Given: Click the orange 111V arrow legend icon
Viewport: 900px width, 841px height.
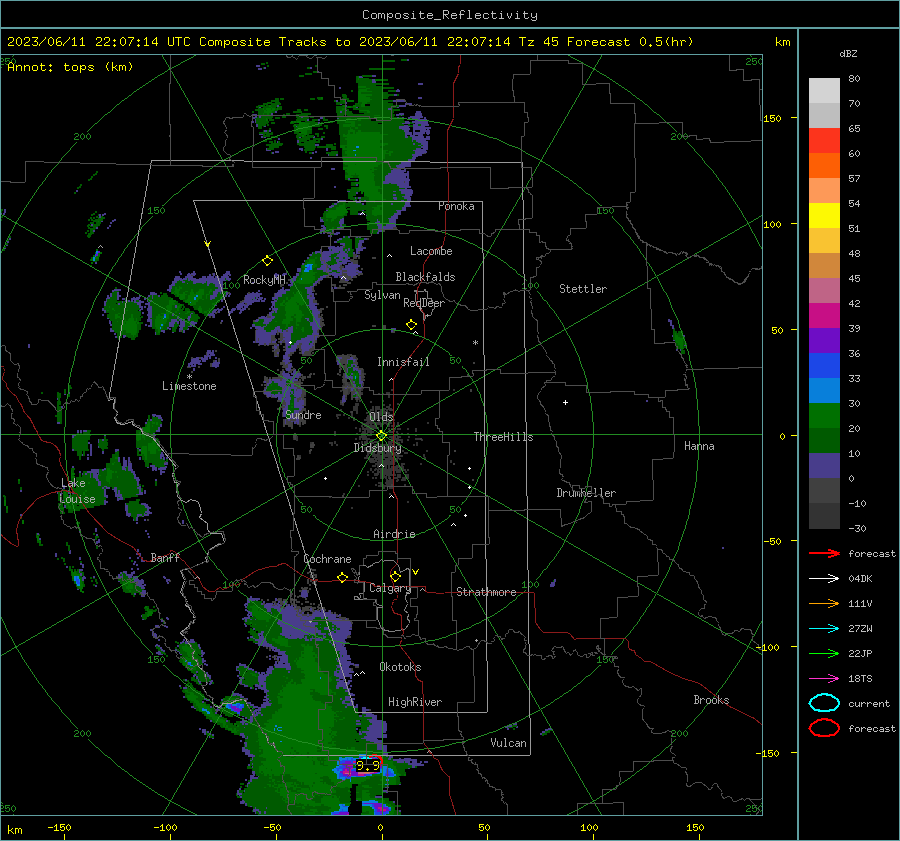Looking at the screenshot, I should 824,603.
